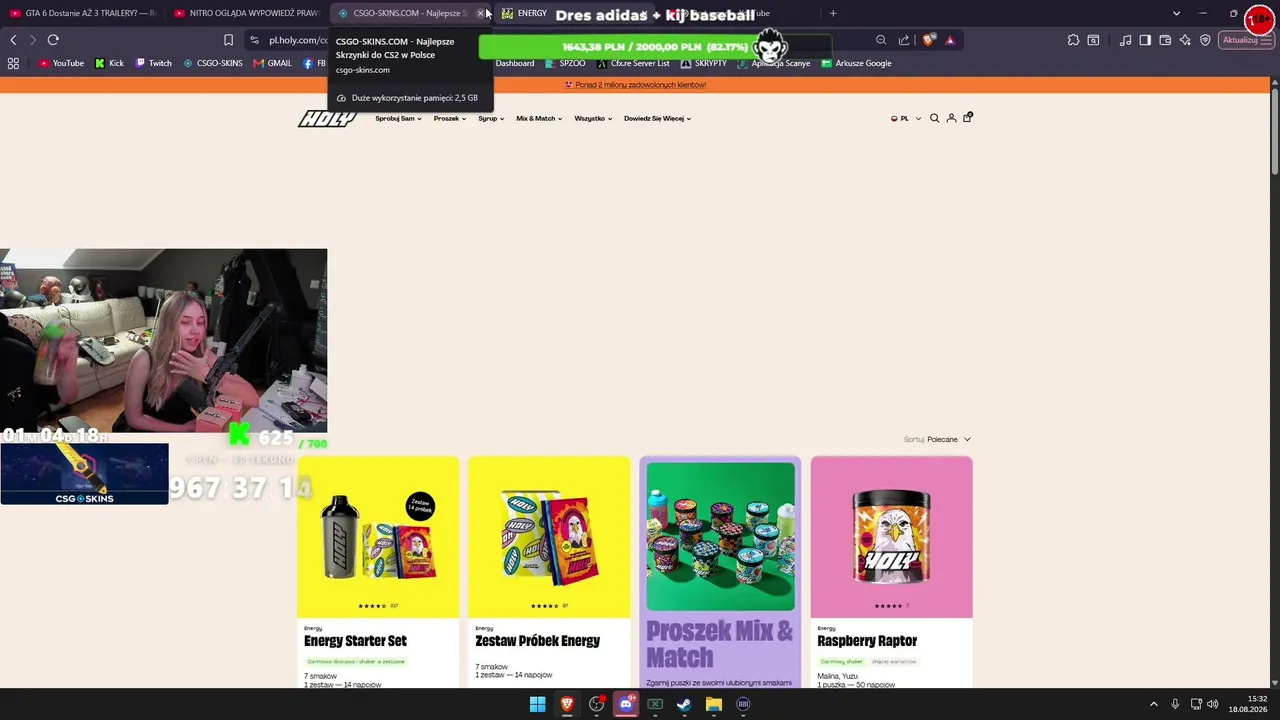Viewport: 1280px width, 720px height.
Task: Open the Proszek Mix & Match card
Action: [720, 572]
